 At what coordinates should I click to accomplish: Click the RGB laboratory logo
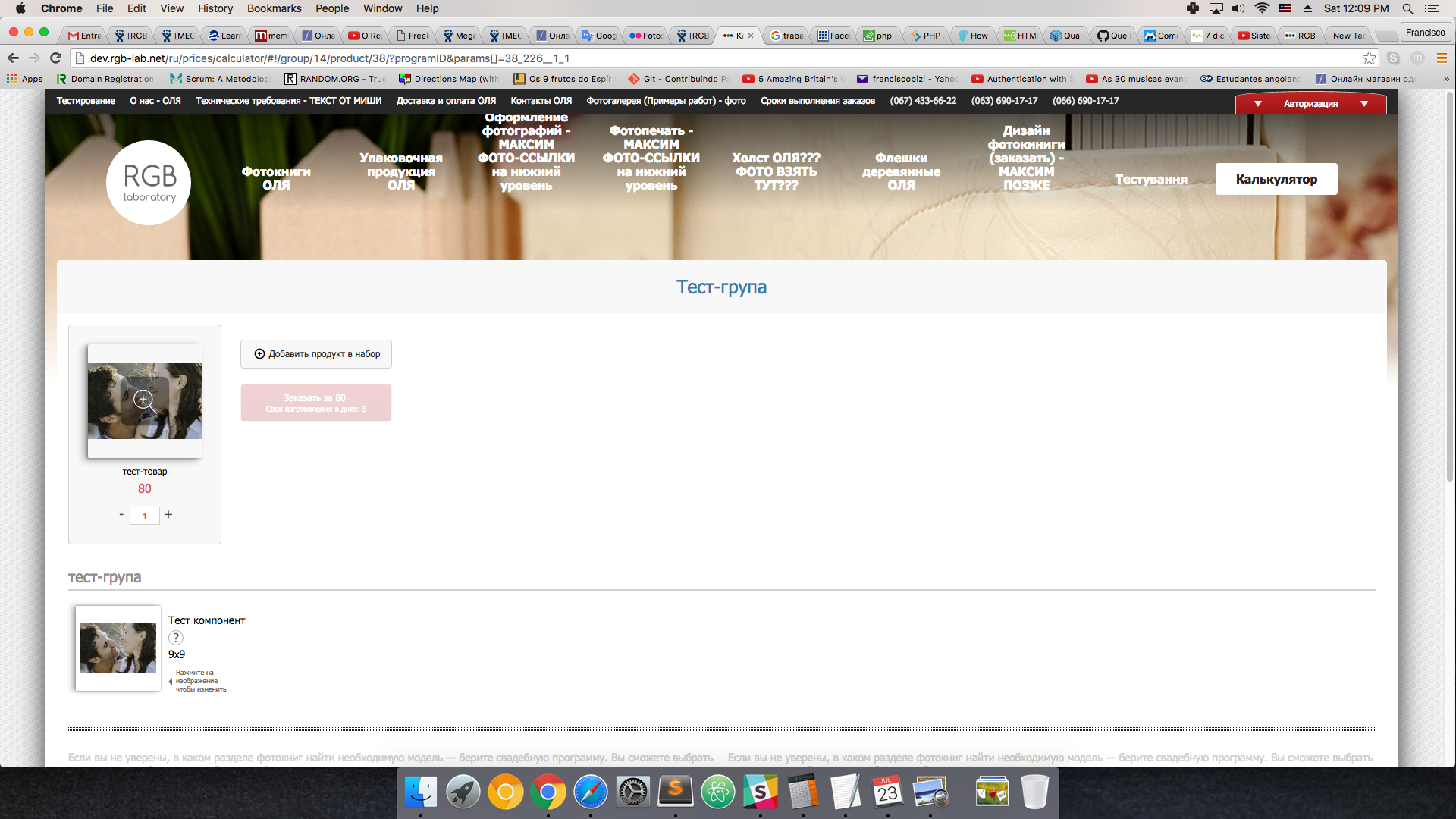(149, 183)
